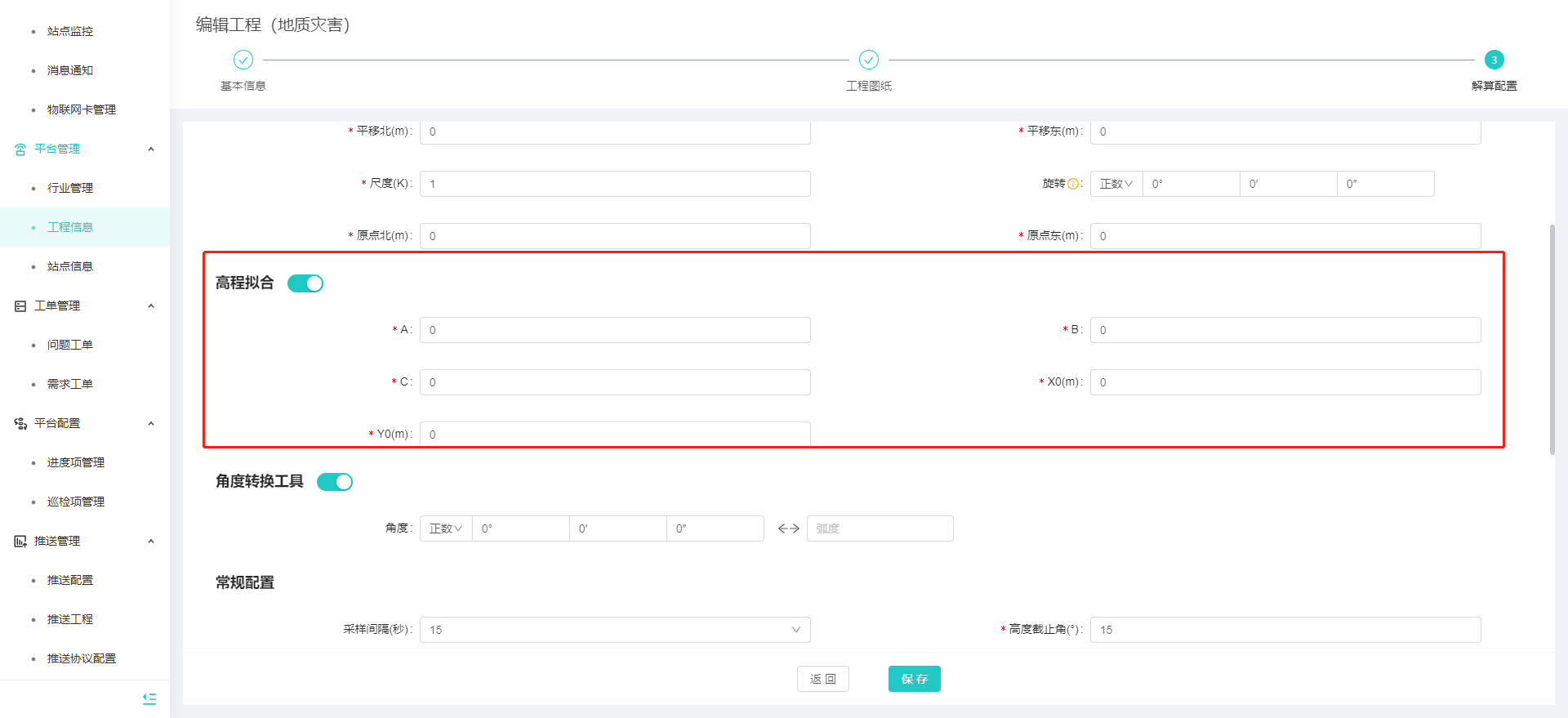
Task: Collapse the sidebar using the fold icon
Action: (x=149, y=698)
